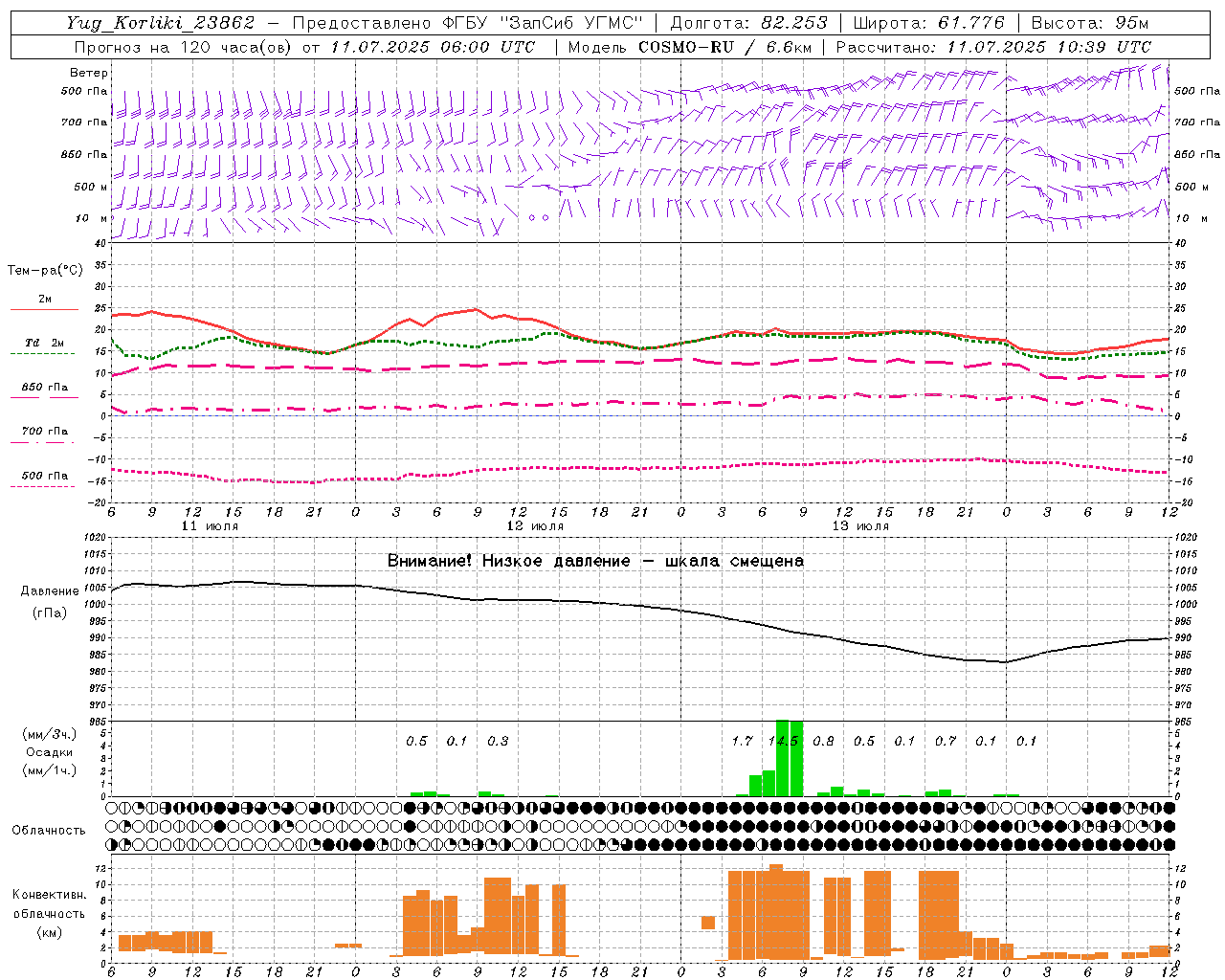This screenshot has height=980, width=1225.
Task: Click the 'Модель COSMO-RU / 6.6км' label
Action: pyautogui.click(x=690, y=47)
